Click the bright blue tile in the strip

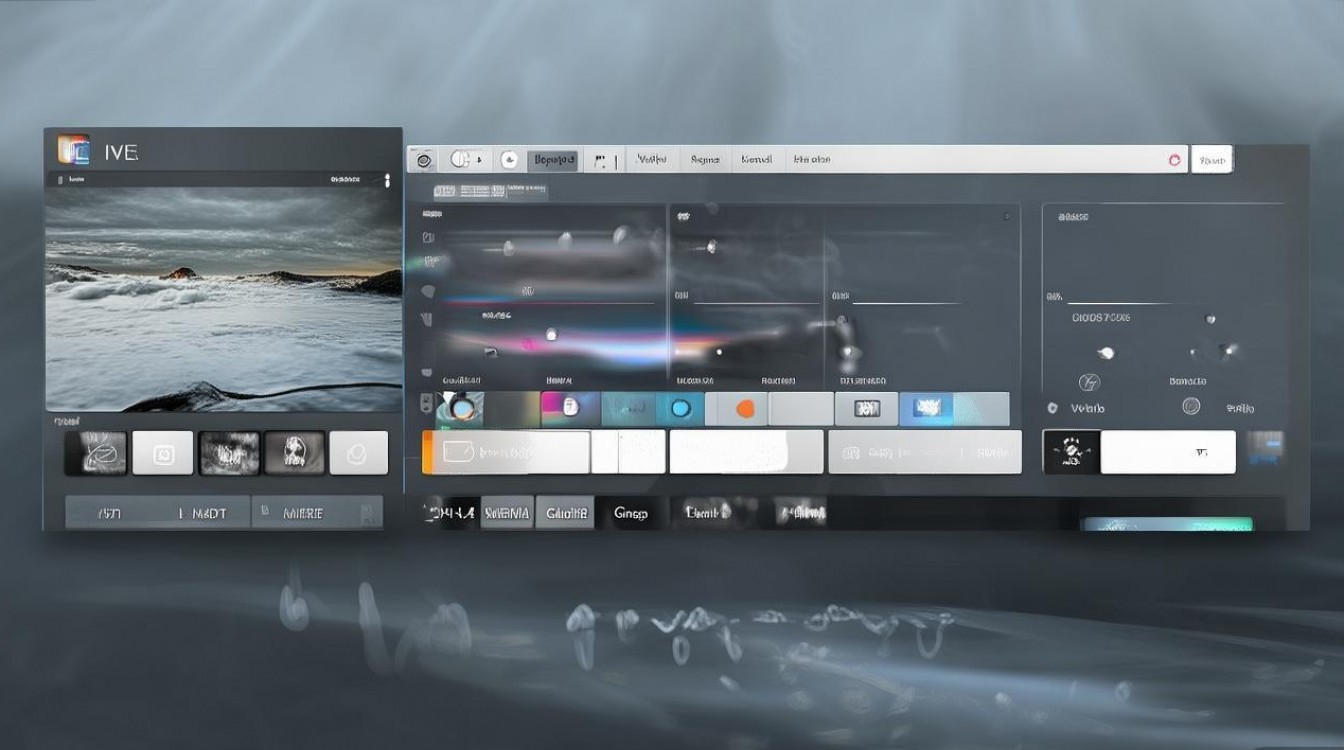pyautogui.click(x=927, y=408)
